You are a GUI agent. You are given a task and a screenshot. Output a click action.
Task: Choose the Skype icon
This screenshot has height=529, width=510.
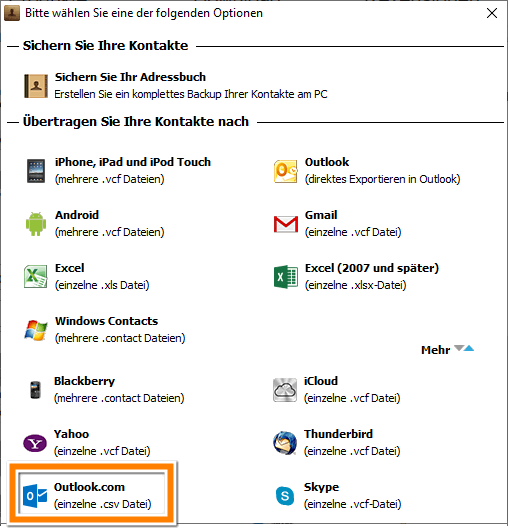point(285,496)
